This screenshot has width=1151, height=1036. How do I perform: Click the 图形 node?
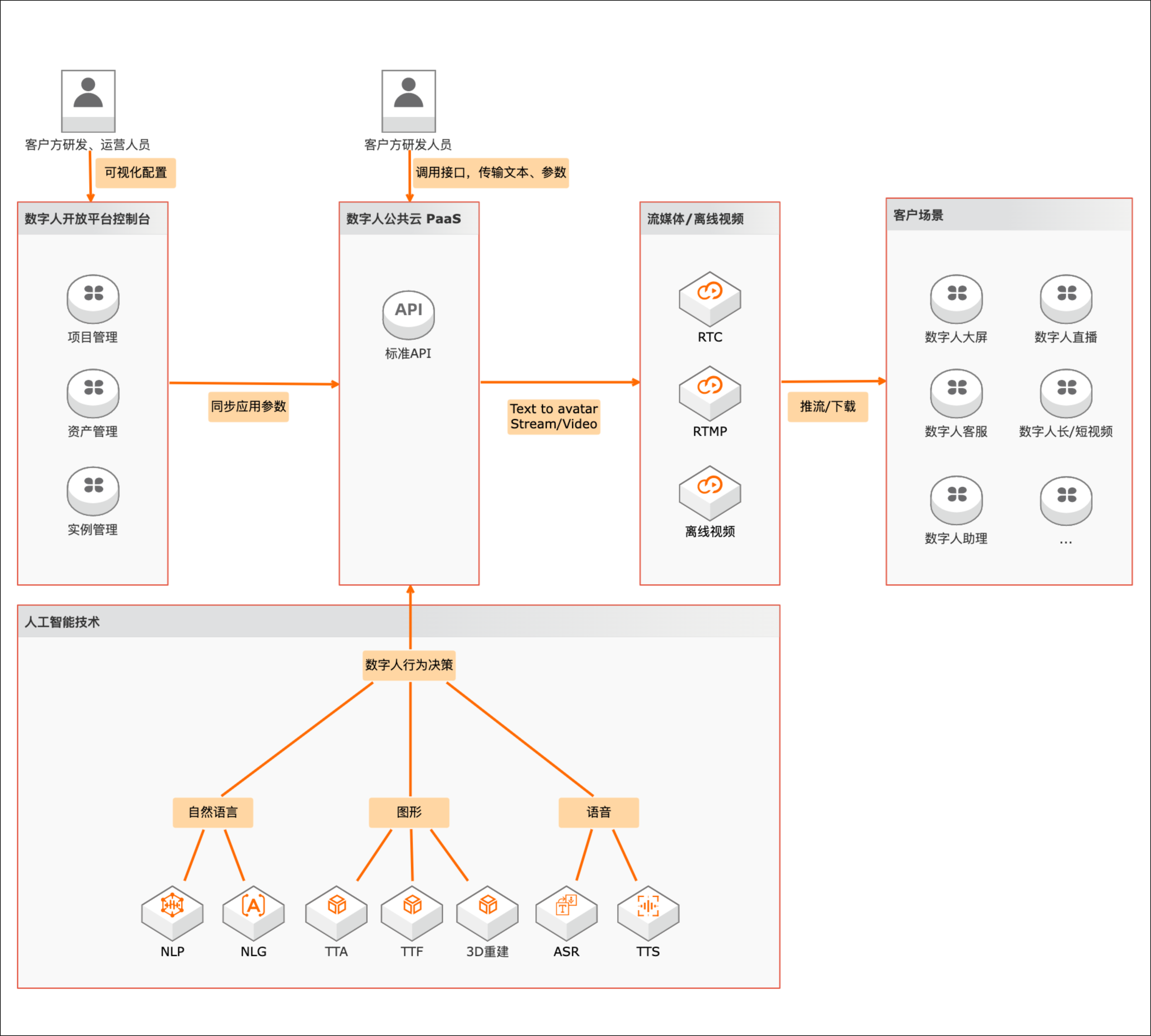coord(409,812)
